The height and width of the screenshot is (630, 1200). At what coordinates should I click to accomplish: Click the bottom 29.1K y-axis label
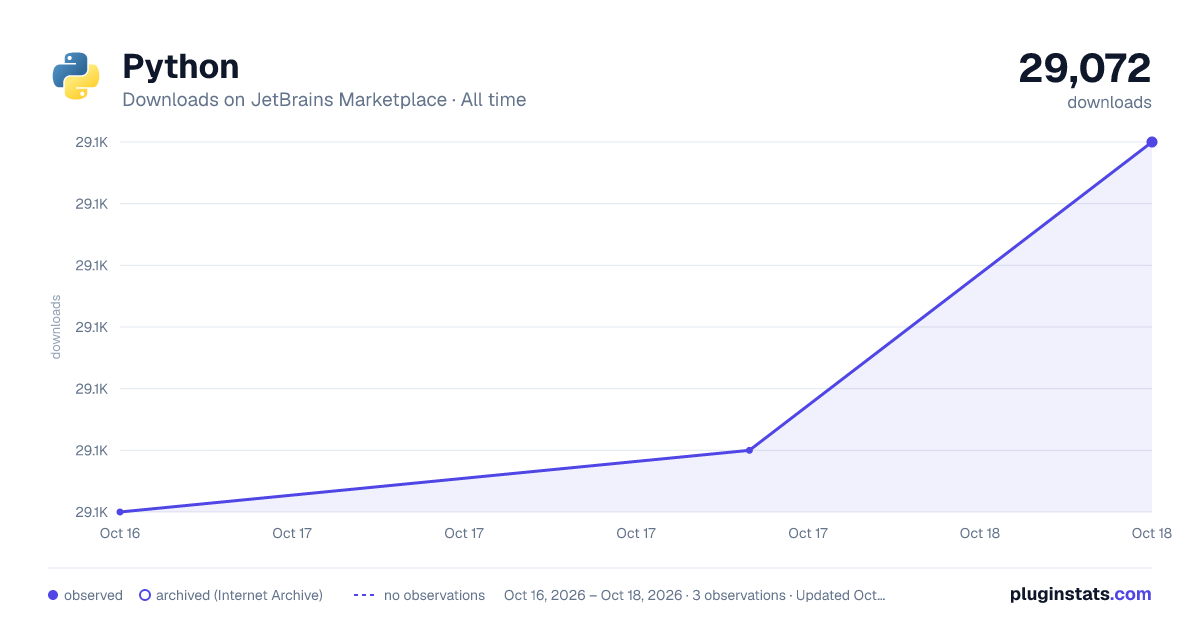92,512
